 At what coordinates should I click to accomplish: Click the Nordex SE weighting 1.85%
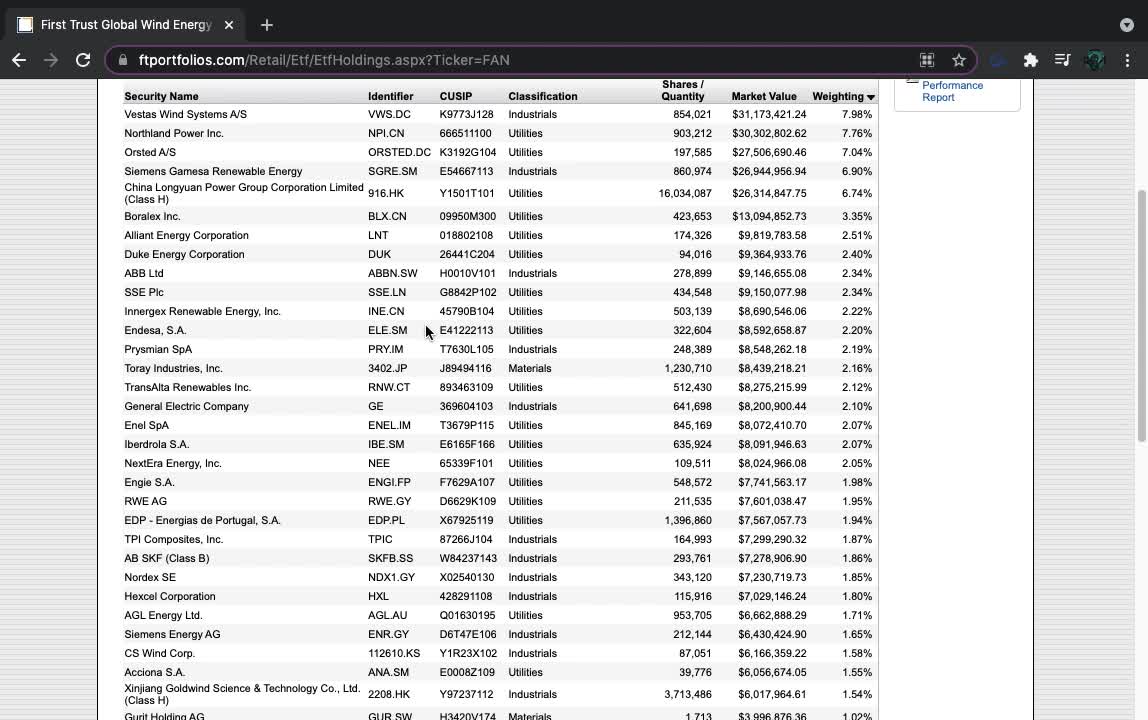pyautogui.click(x=857, y=578)
